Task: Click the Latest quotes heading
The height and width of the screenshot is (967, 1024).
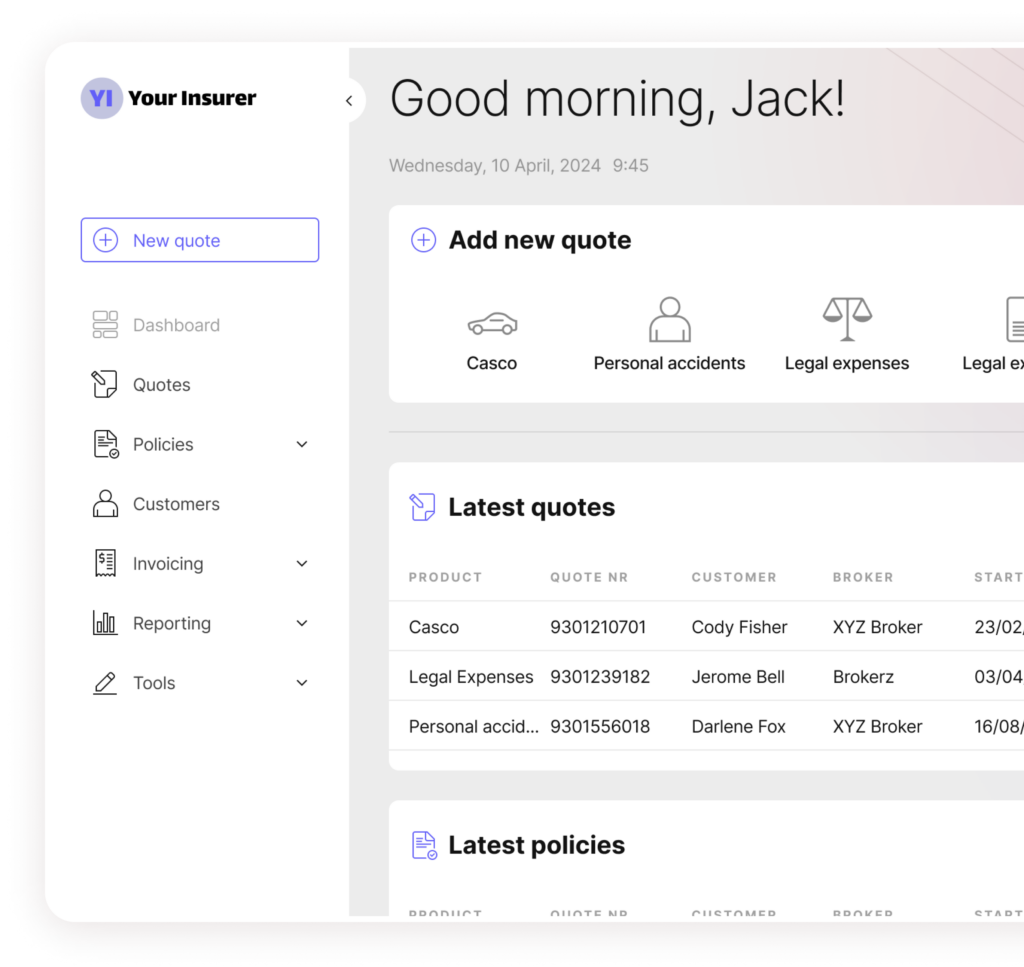Action: [x=532, y=507]
